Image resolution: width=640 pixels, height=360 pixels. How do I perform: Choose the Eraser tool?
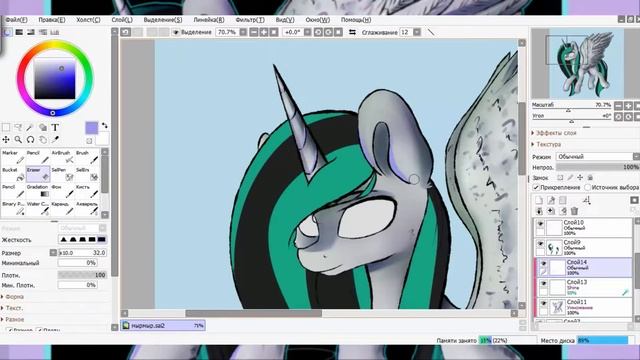(38, 174)
